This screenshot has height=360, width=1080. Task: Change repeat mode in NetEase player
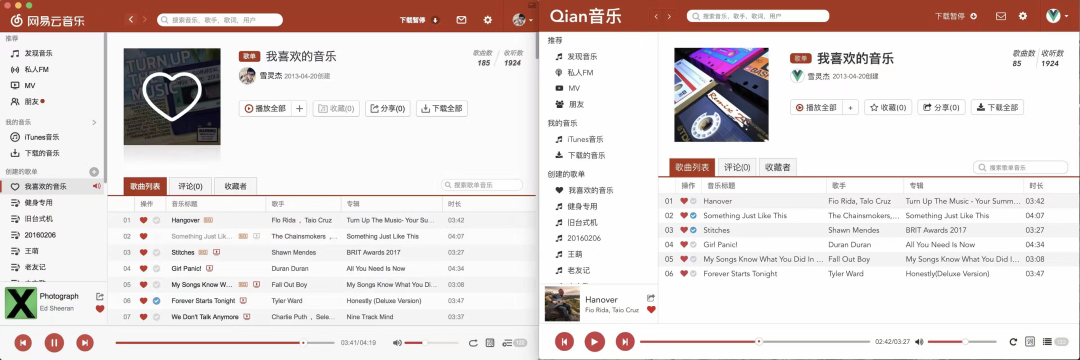pyautogui.click(x=472, y=343)
